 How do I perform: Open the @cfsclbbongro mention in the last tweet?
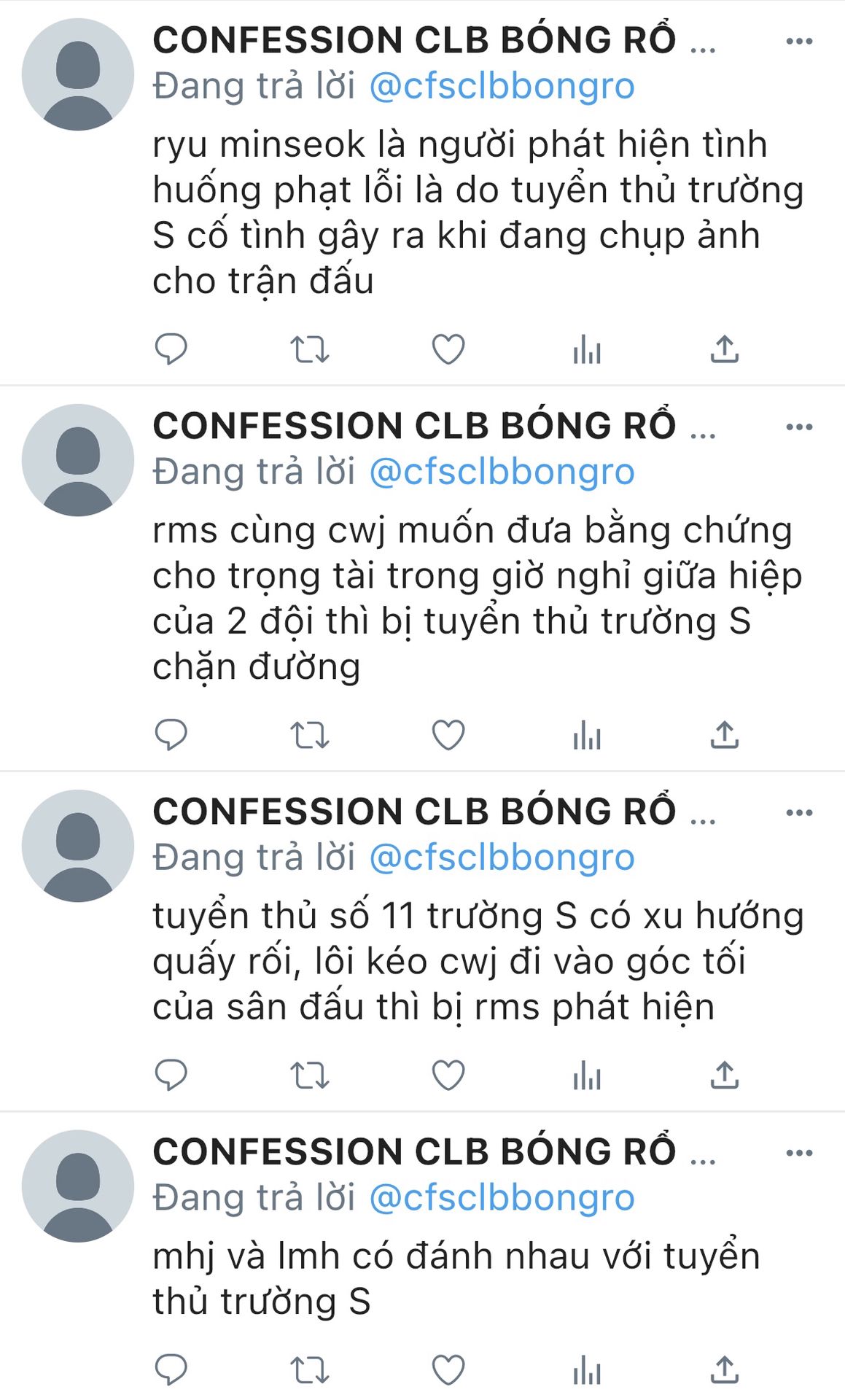tap(502, 1197)
